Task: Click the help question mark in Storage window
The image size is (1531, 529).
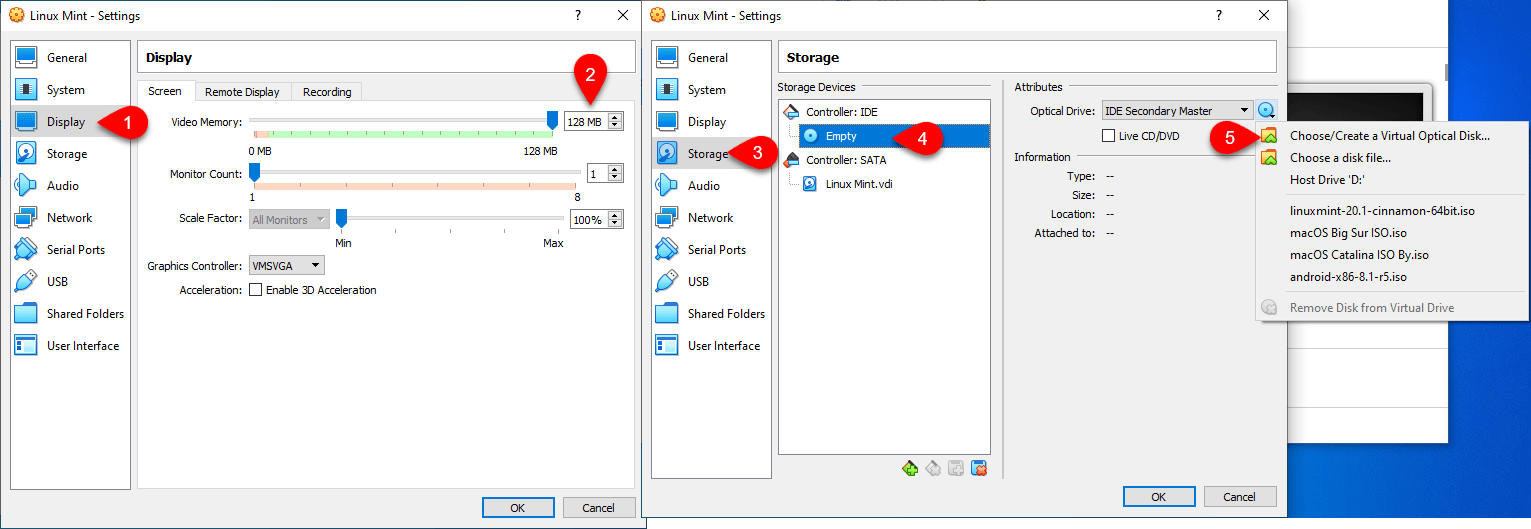Action: [x=1219, y=16]
